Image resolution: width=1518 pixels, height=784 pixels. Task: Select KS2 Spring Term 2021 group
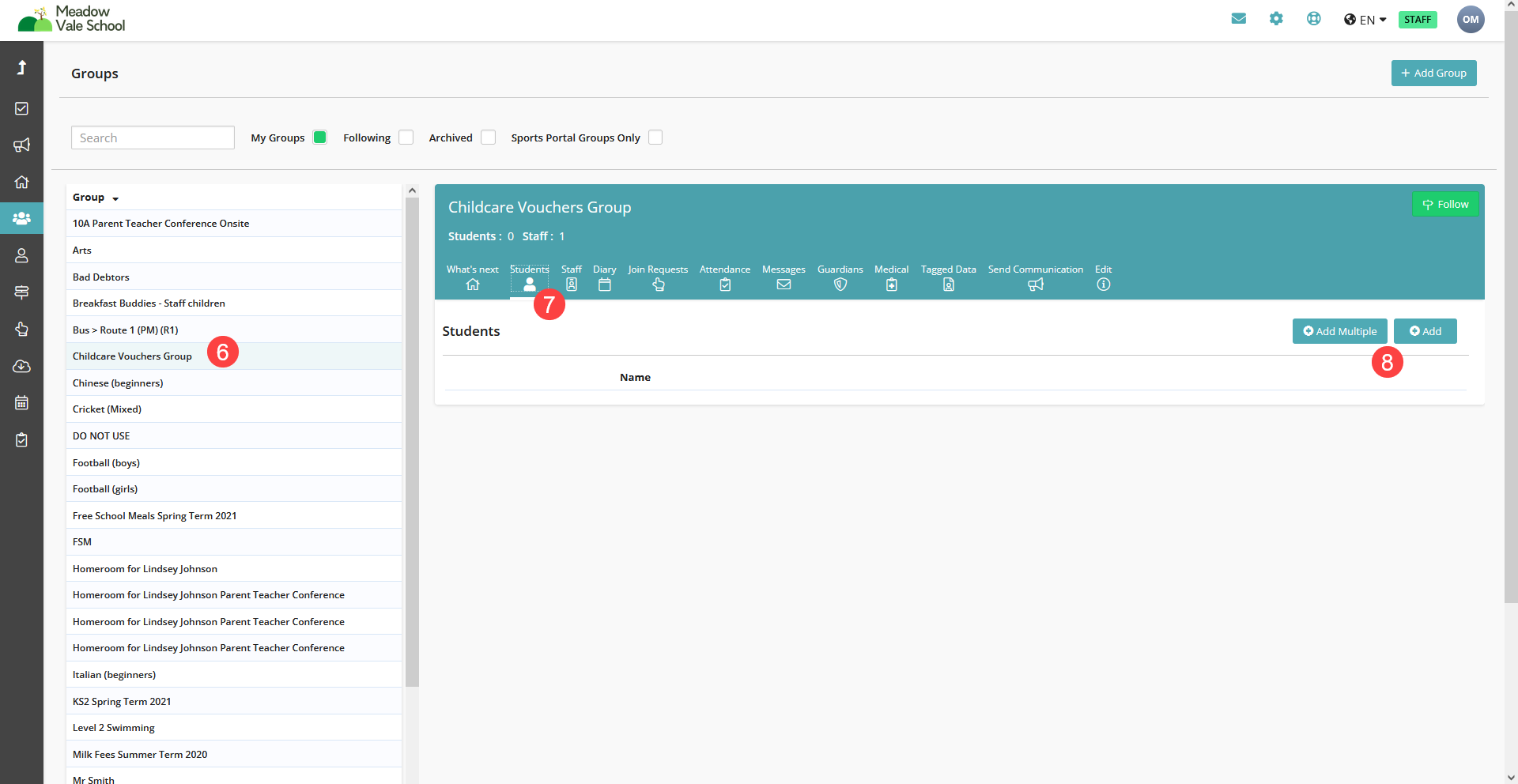pyautogui.click(x=234, y=702)
